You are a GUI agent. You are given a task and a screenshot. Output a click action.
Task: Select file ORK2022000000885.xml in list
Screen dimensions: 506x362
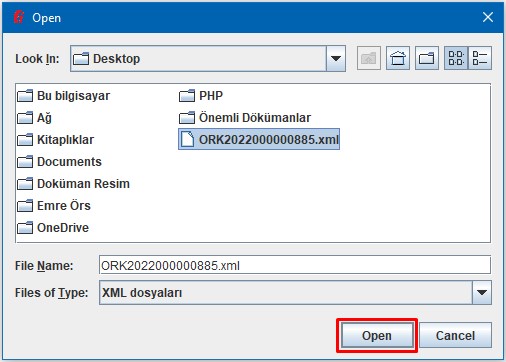click(x=259, y=139)
